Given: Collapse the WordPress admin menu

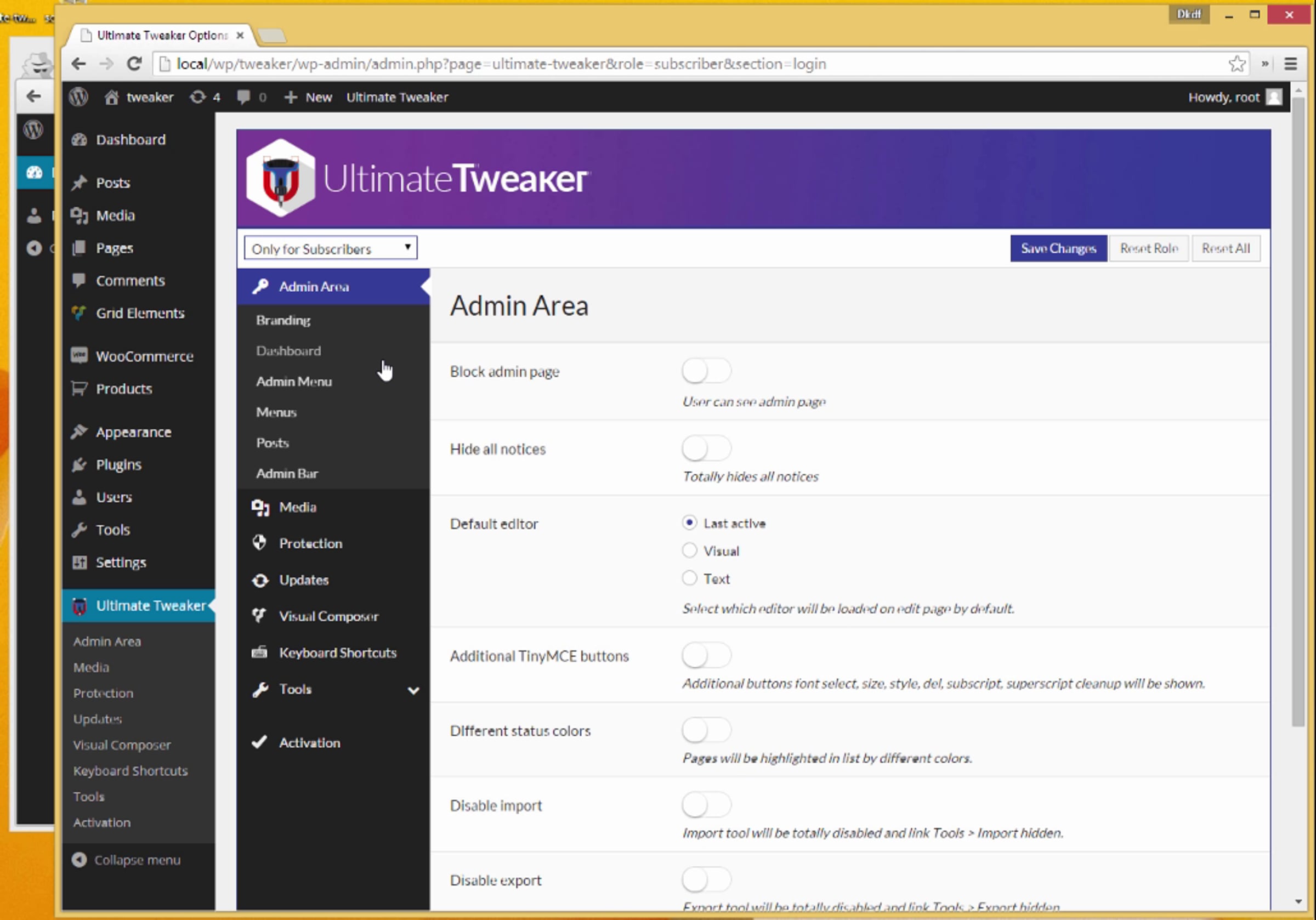Looking at the screenshot, I should (x=126, y=860).
